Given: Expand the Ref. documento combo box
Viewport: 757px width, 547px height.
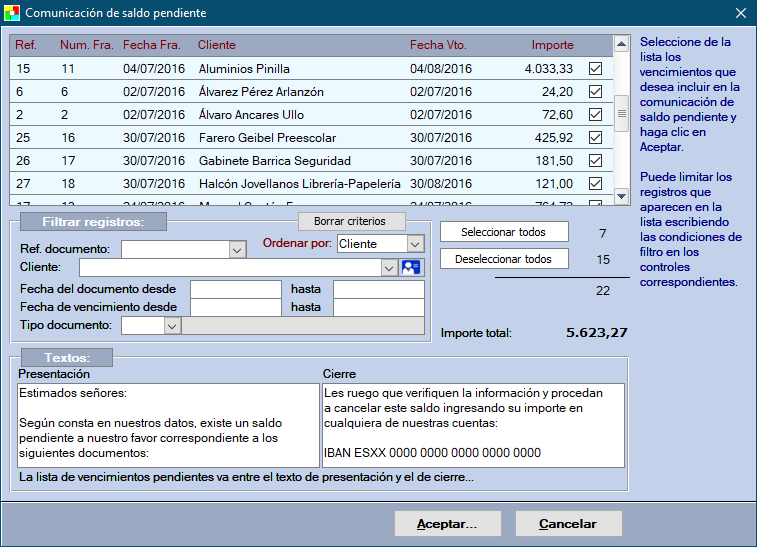Looking at the screenshot, I should [x=237, y=250].
